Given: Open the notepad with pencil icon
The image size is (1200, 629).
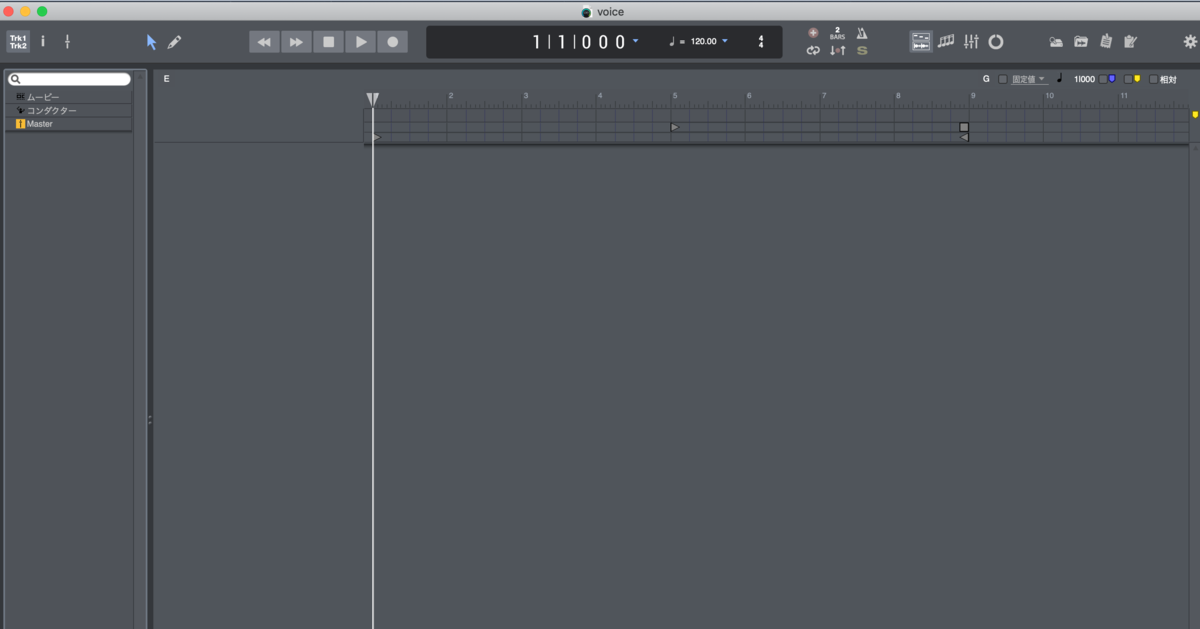Looking at the screenshot, I should (1131, 42).
